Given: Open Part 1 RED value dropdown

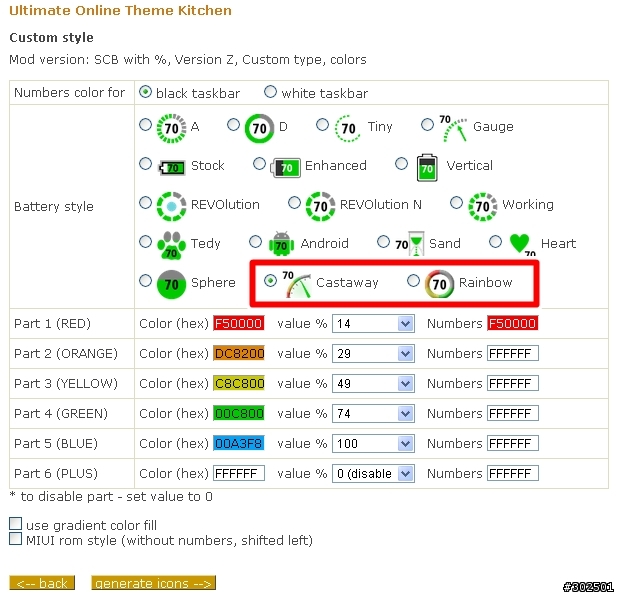Looking at the screenshot, I should coord(373,324).
